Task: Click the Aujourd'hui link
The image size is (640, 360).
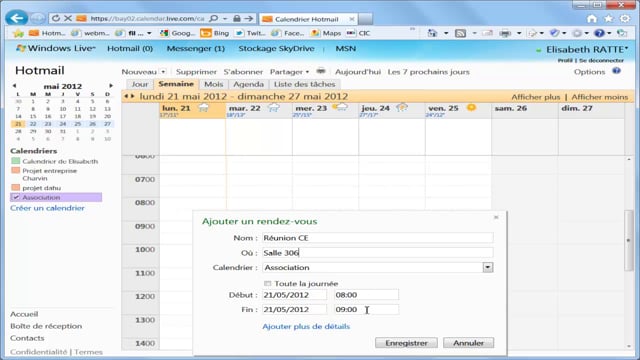Action: (358, 72)
